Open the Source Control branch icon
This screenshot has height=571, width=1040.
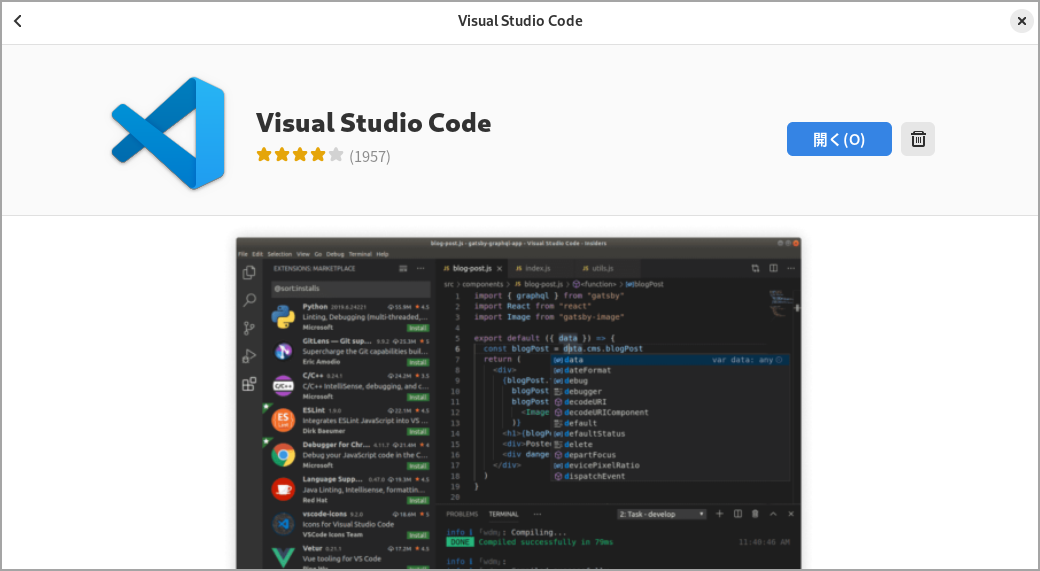click(x=249, y=328)
